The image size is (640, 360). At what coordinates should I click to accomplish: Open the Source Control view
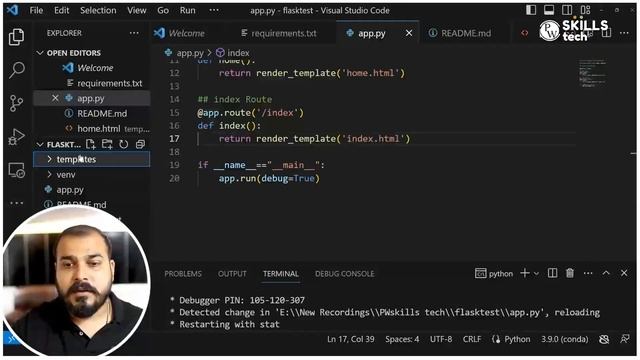click(x=17, y=103)
